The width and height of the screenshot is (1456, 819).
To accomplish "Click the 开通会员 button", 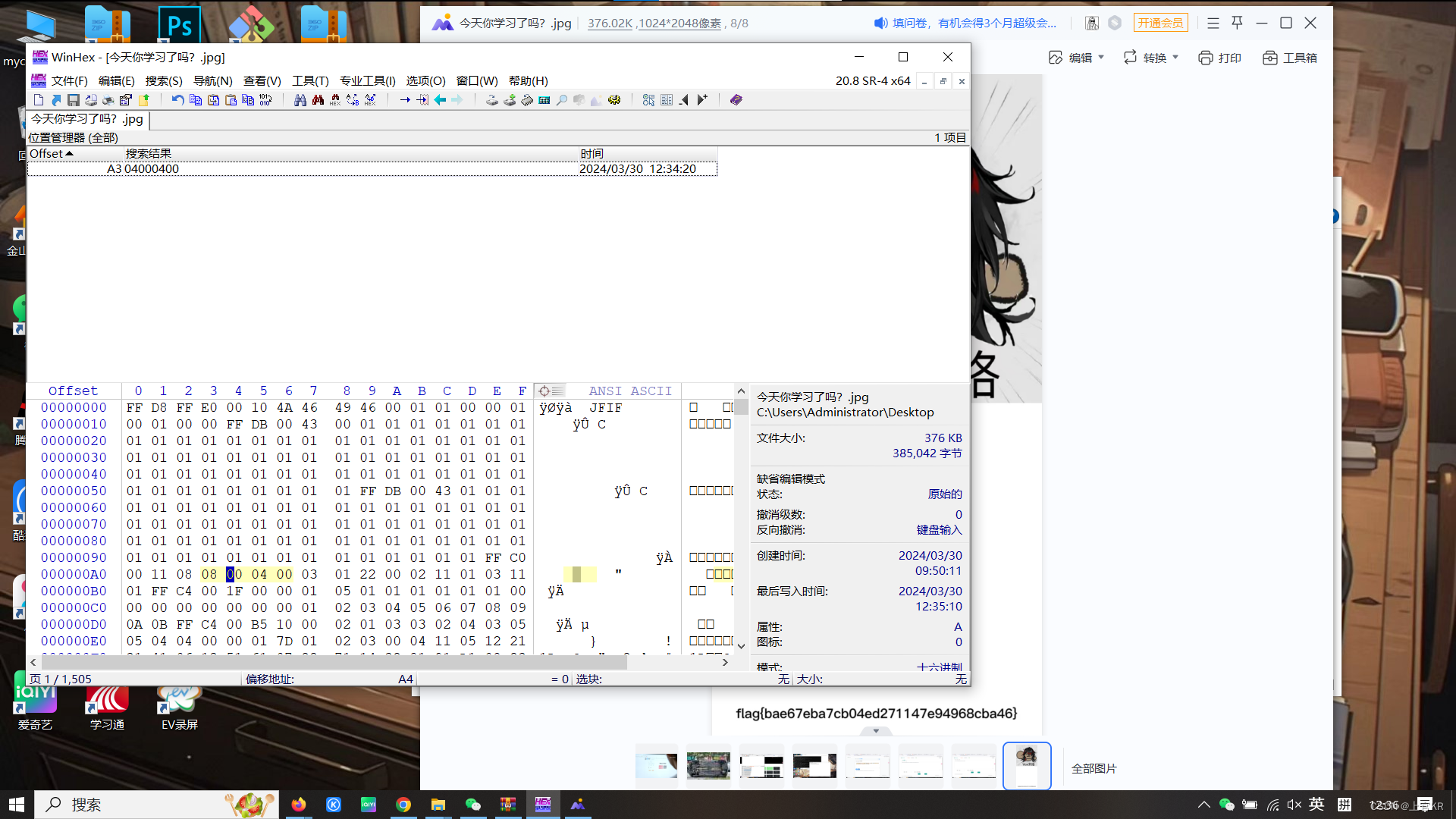I will click(1160, 23).
